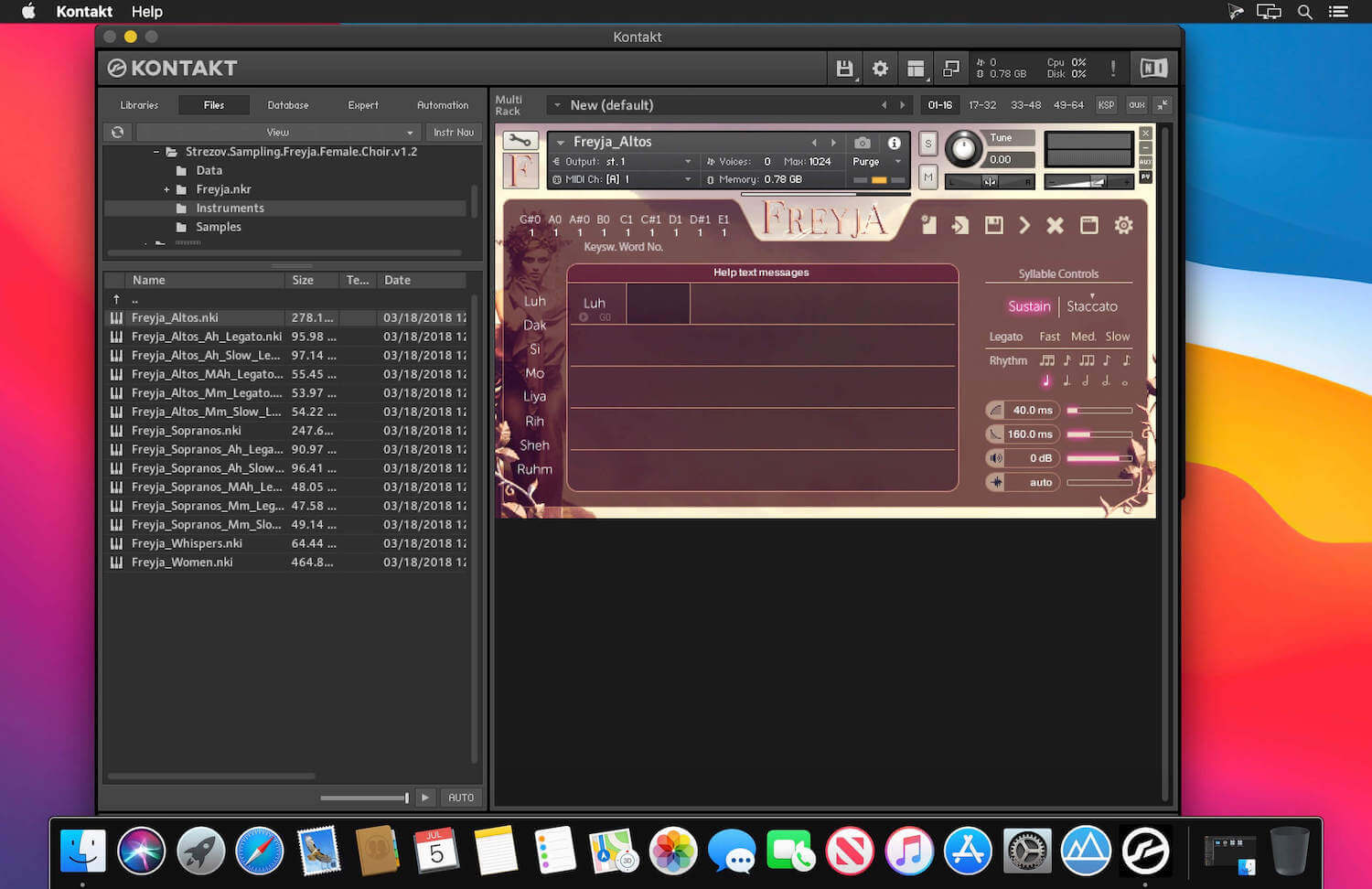Click the speaker volume icon beside 0 dB

point(995,458)
